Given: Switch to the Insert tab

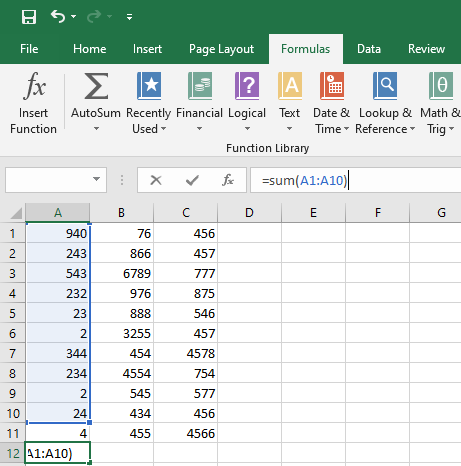Looking at the screenshot, I should 147,49.
